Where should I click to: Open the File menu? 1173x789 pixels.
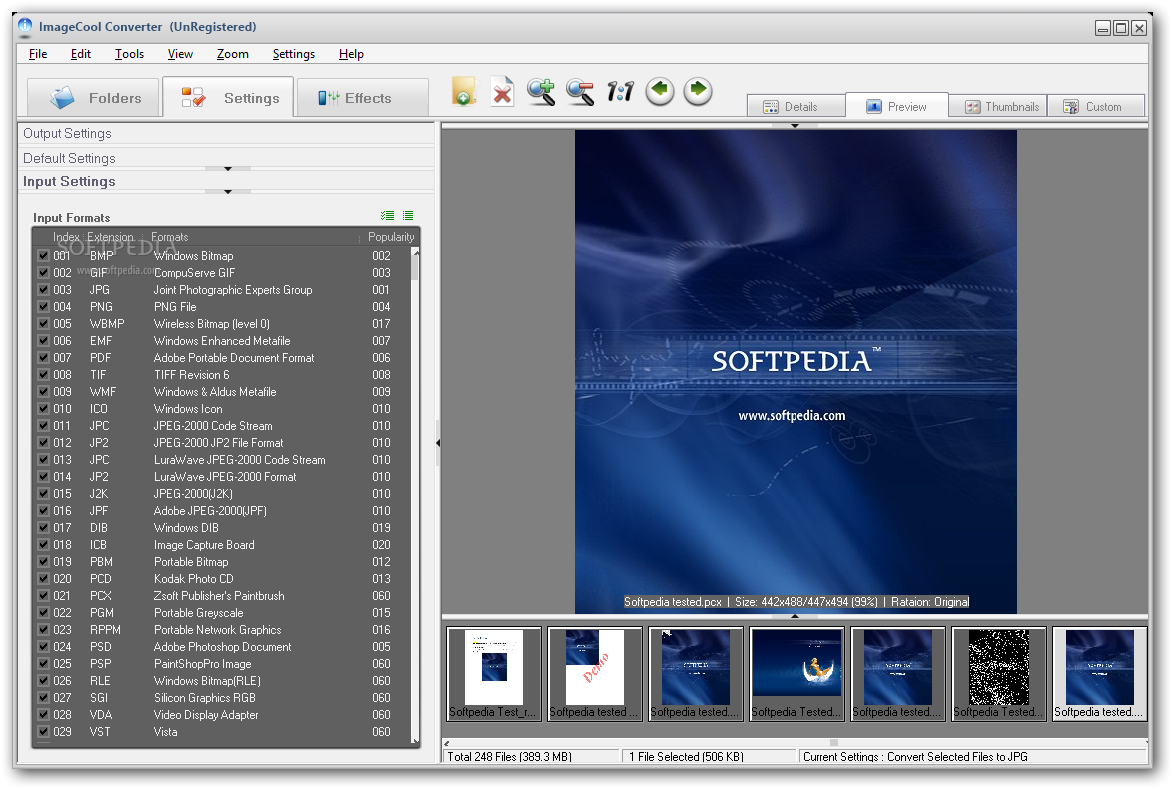point(37,54)
